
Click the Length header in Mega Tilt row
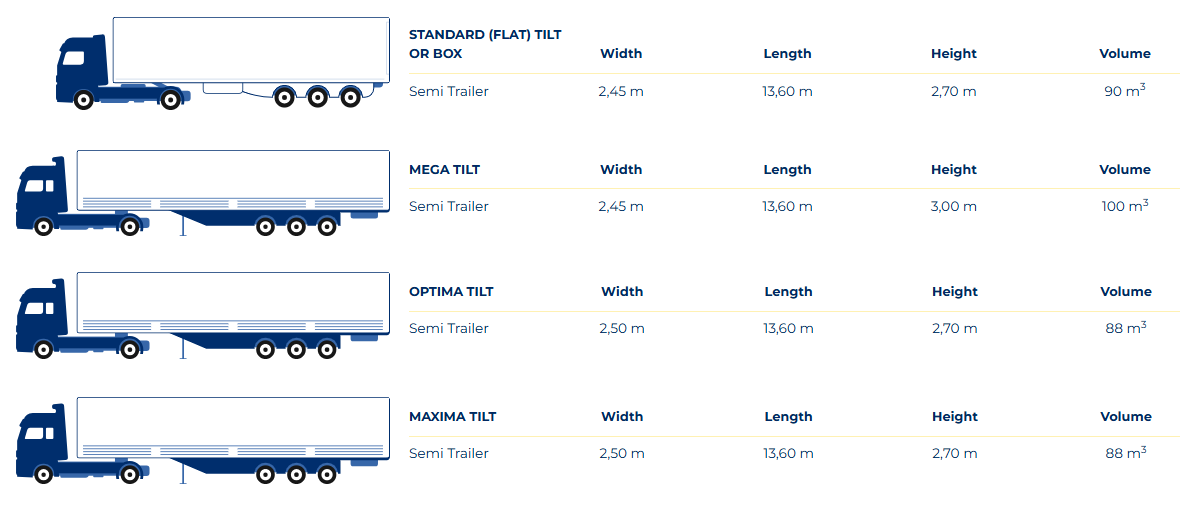click(x=787, y=170)
